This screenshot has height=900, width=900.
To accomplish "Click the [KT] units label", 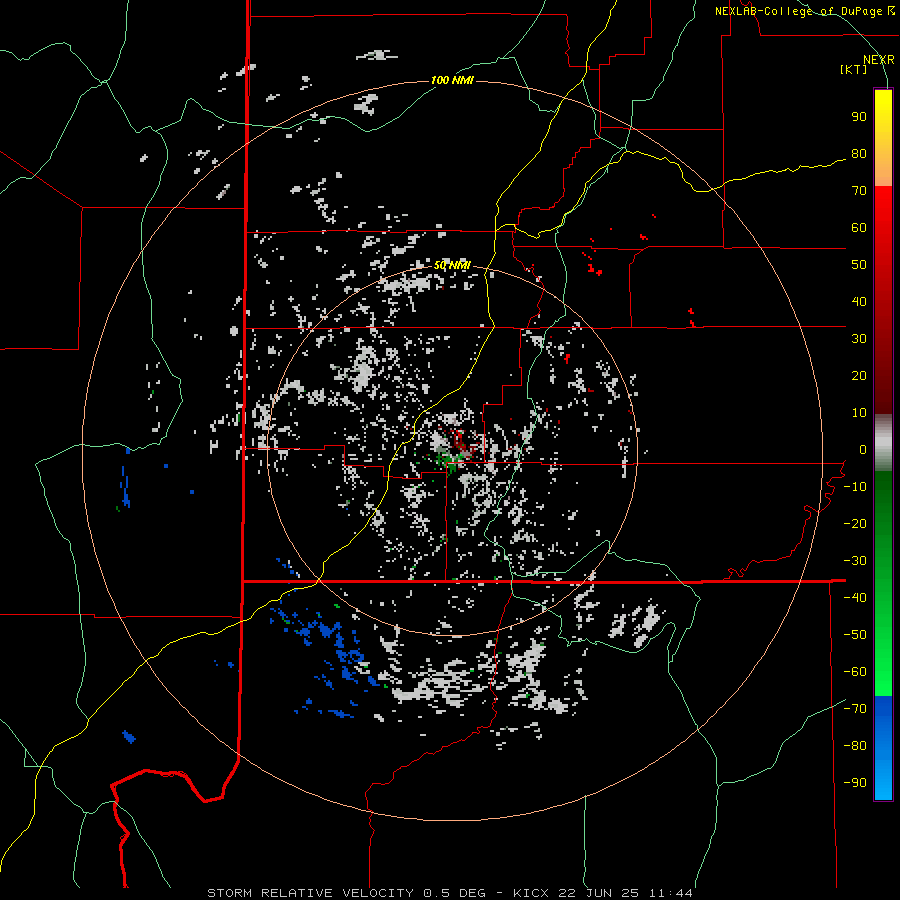I will tap(854, 69).
